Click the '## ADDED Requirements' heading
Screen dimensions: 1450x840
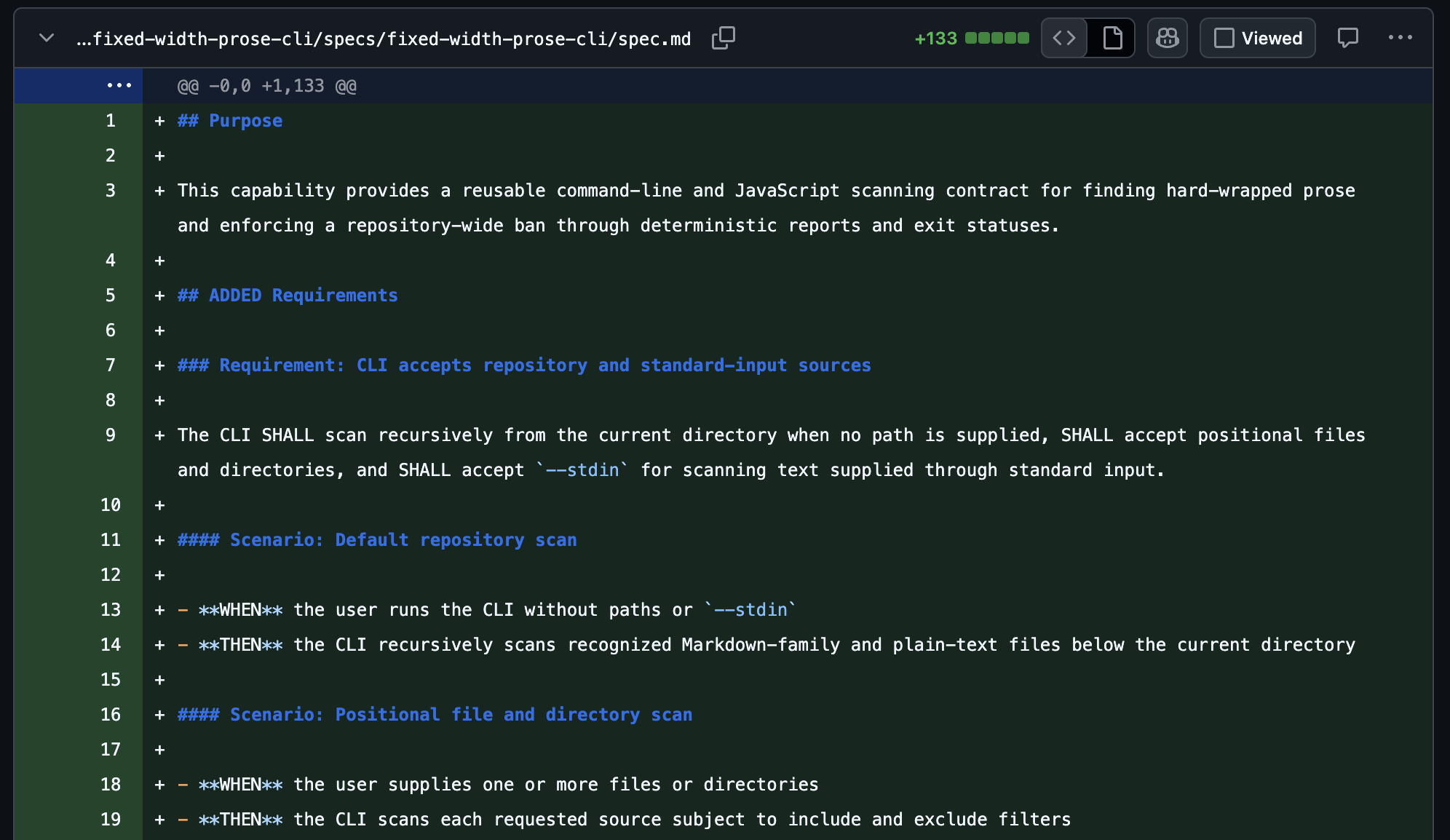click(x=288, y=296)
